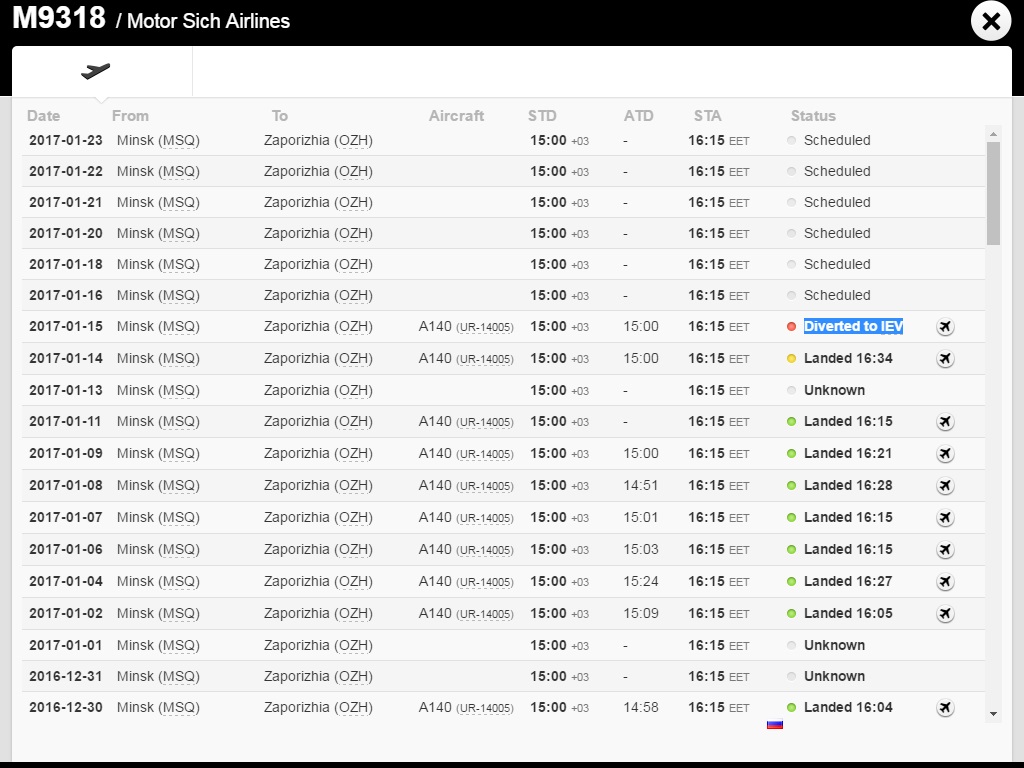Close the M9318 flight dialog
Screen dimensions: 1024x768
click(991, 22)
